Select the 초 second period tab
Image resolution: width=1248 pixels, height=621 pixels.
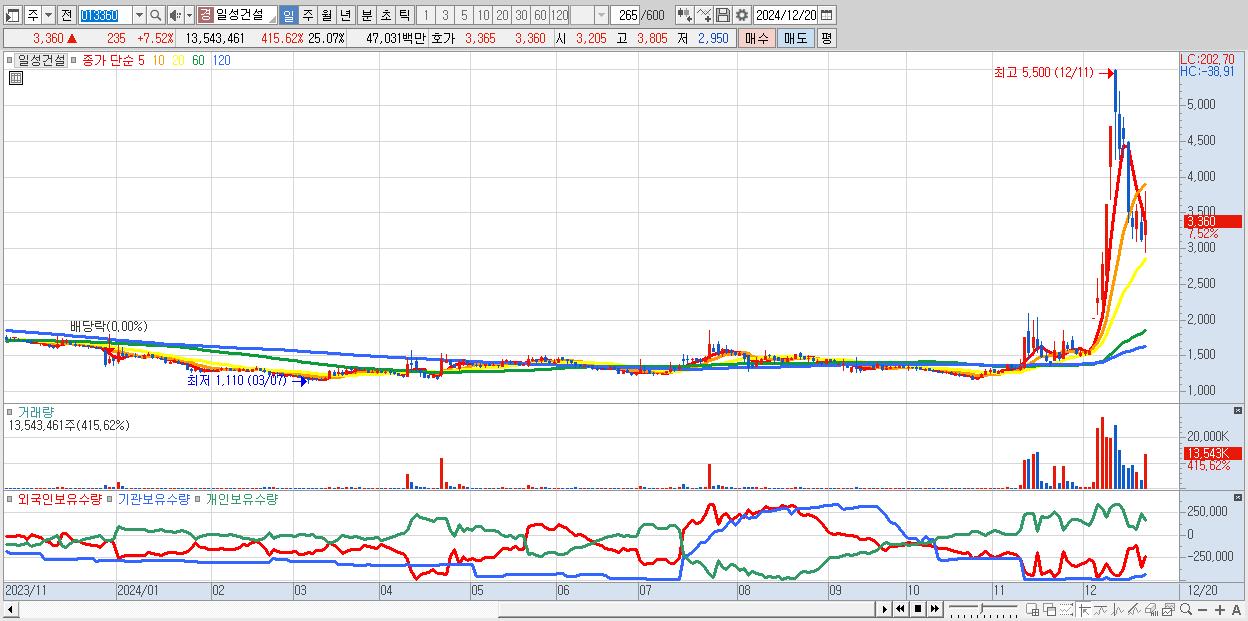tap(384, 15)
